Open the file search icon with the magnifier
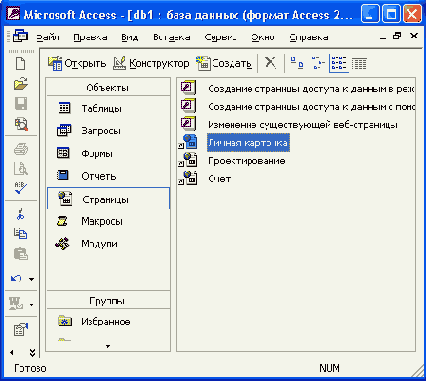The height and width of the screenshot is (381, 426). click(21, 124)
